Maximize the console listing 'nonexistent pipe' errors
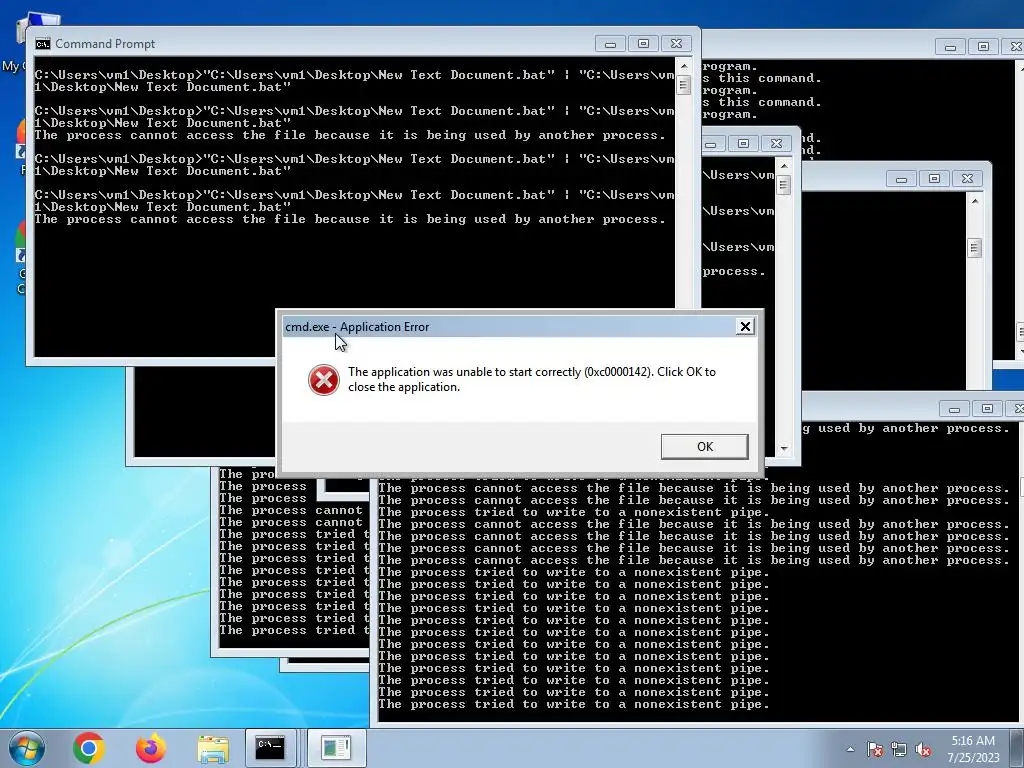 987,409
